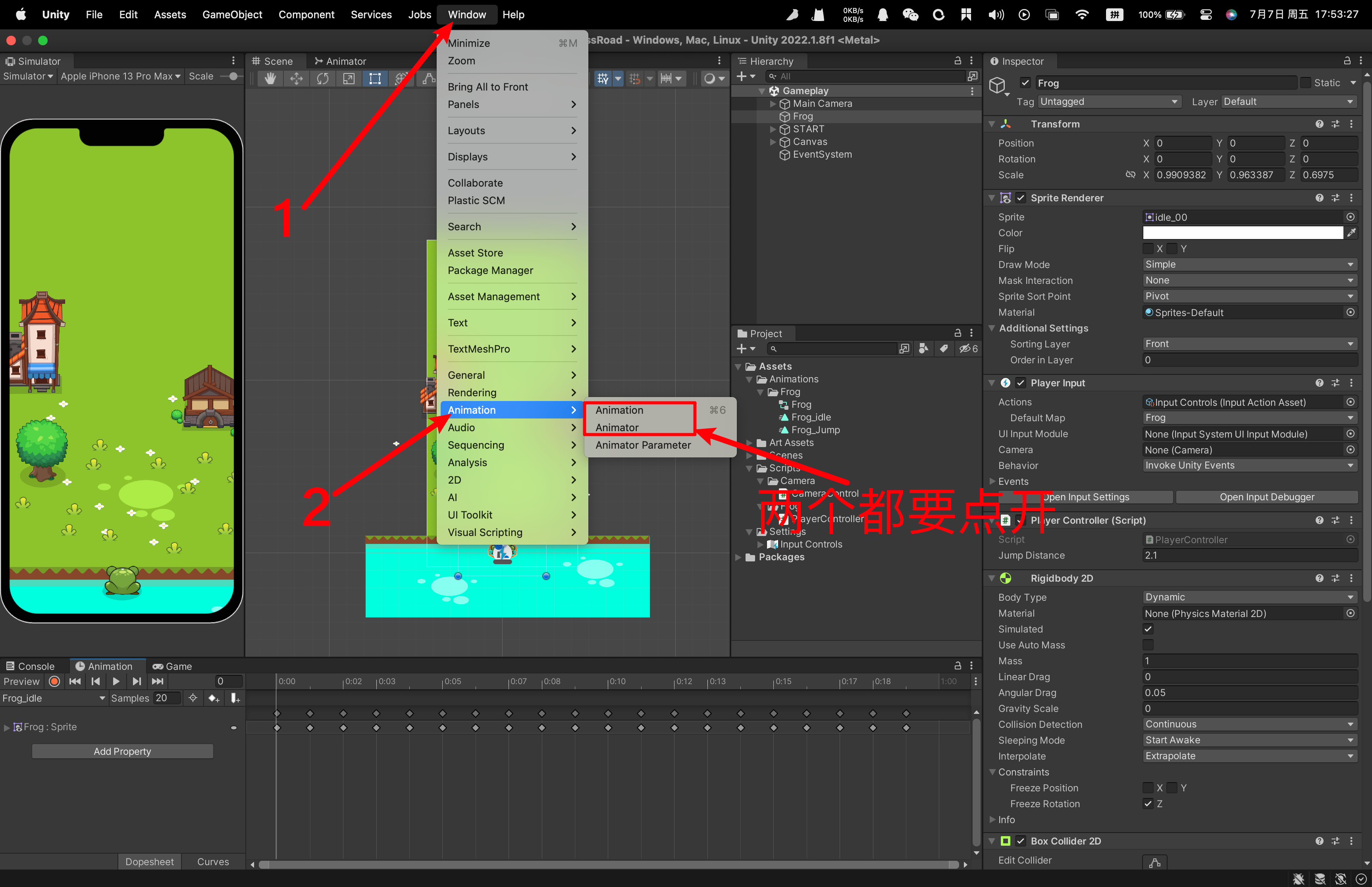Toggle the Preview button in Animation
Viewport: 1372px width, 887px height.
point(22,681)
